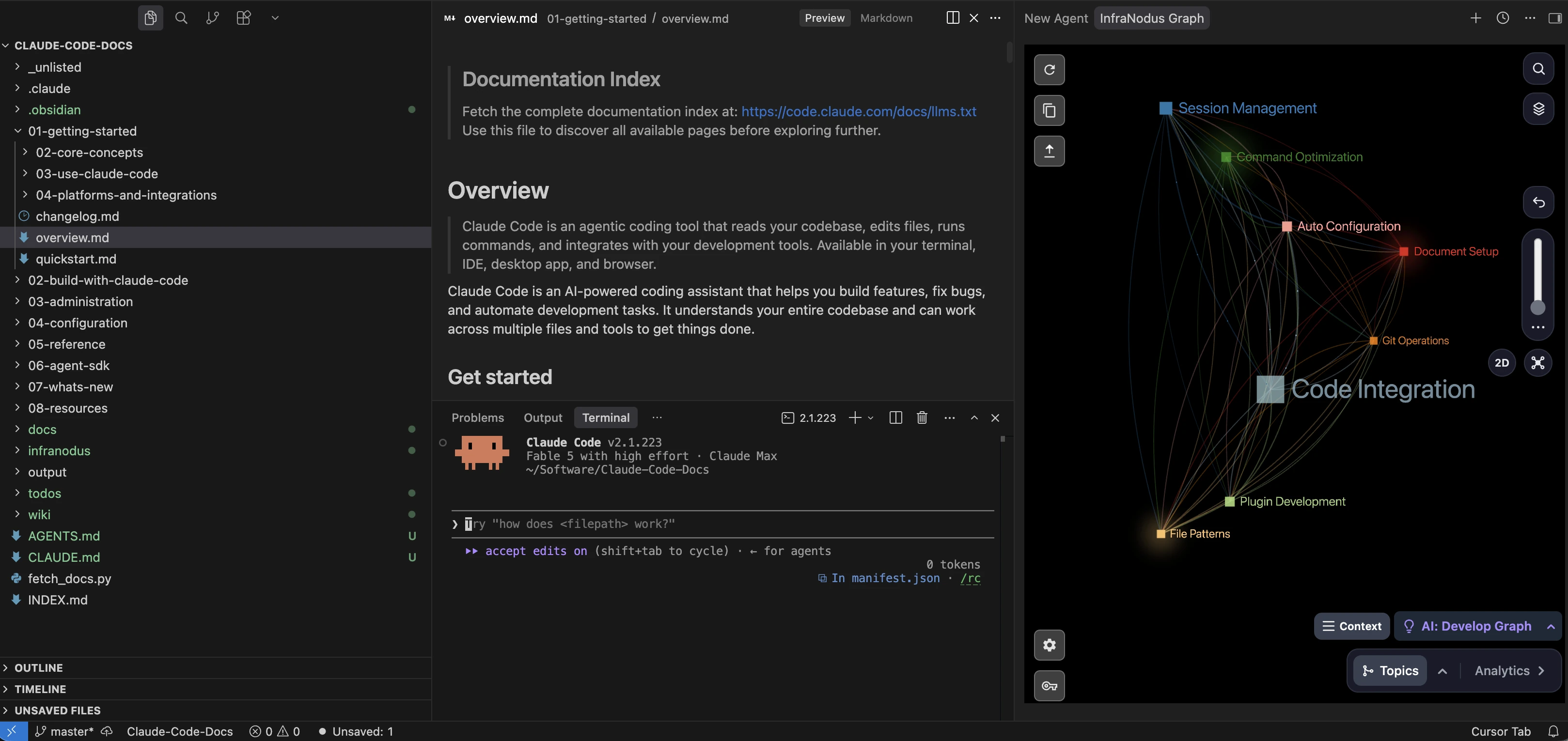This screenshot has height=741, width=1568.
Task: Toggle Cursor Tab in the status bar
Action: click(1501, 731)
